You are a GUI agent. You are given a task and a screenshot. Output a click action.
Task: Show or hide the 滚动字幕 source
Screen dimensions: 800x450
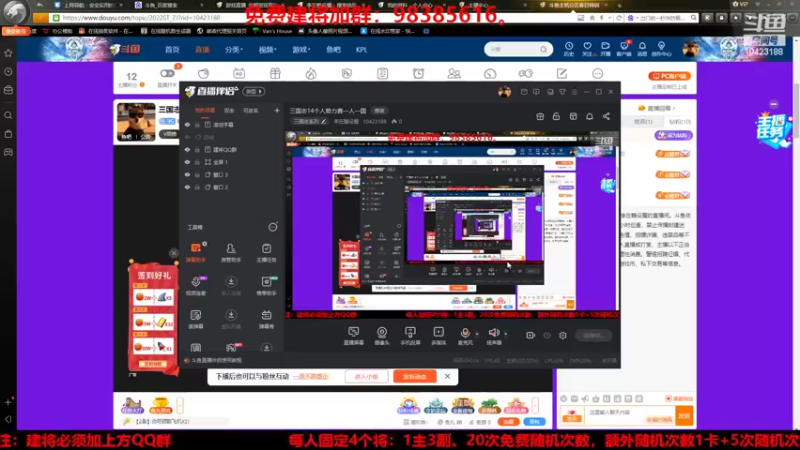tap(187, 124)
